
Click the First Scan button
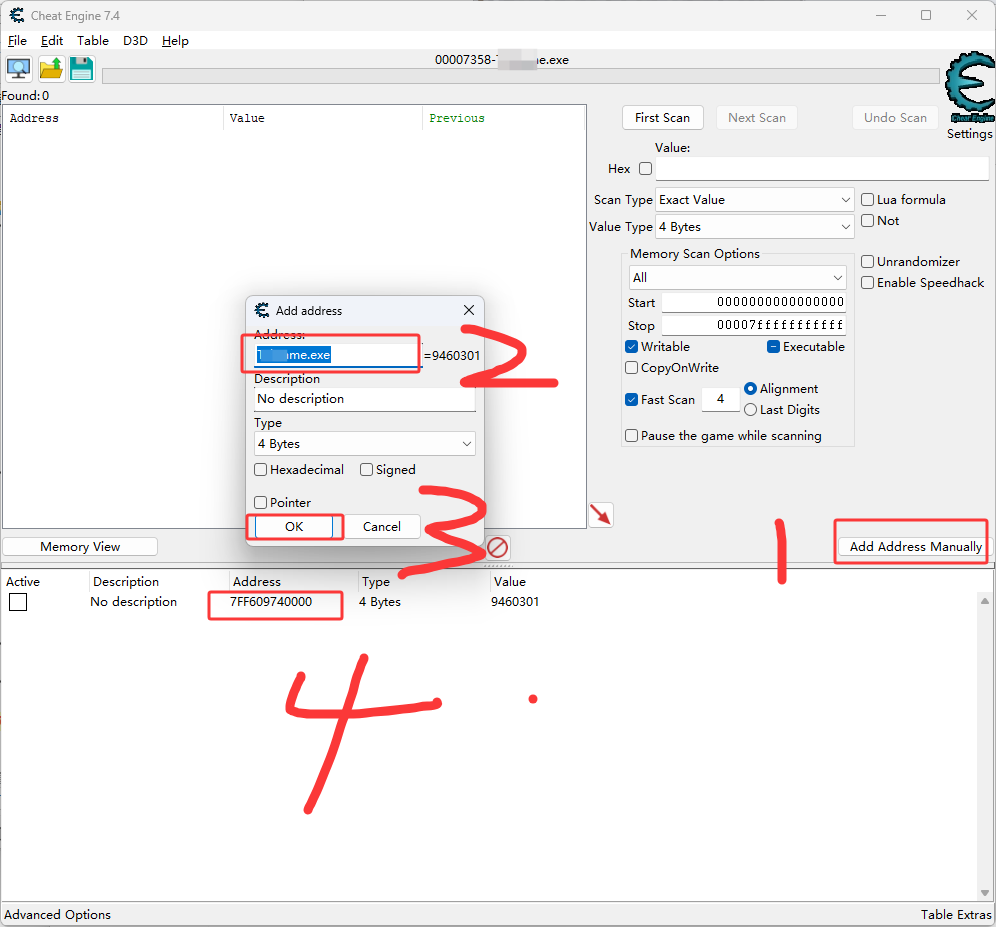point(663,118)
